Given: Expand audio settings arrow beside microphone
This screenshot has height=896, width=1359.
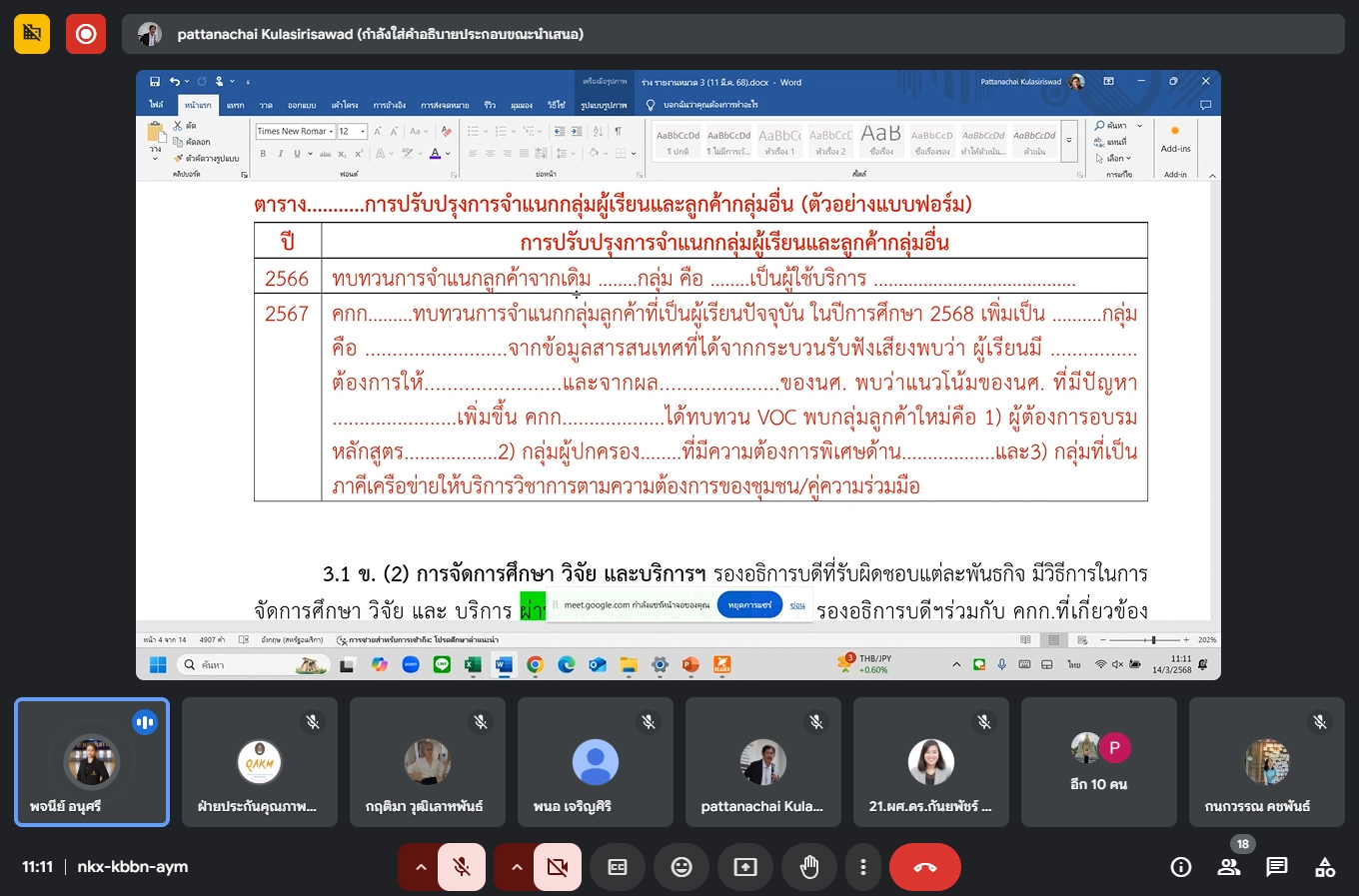Looking at the screenshot, I should click(421, 867).
